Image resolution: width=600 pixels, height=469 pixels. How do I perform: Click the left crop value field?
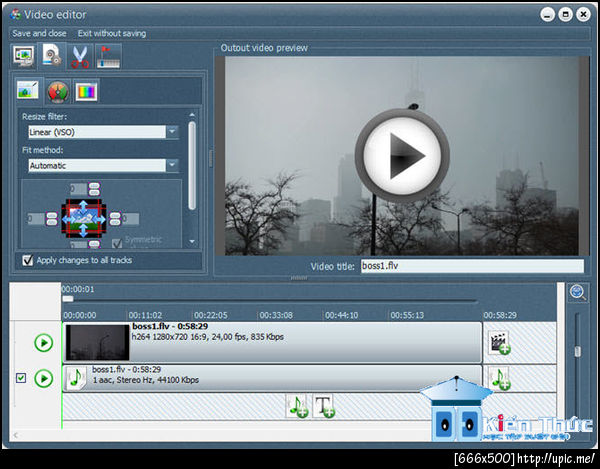tap(36, 219)
